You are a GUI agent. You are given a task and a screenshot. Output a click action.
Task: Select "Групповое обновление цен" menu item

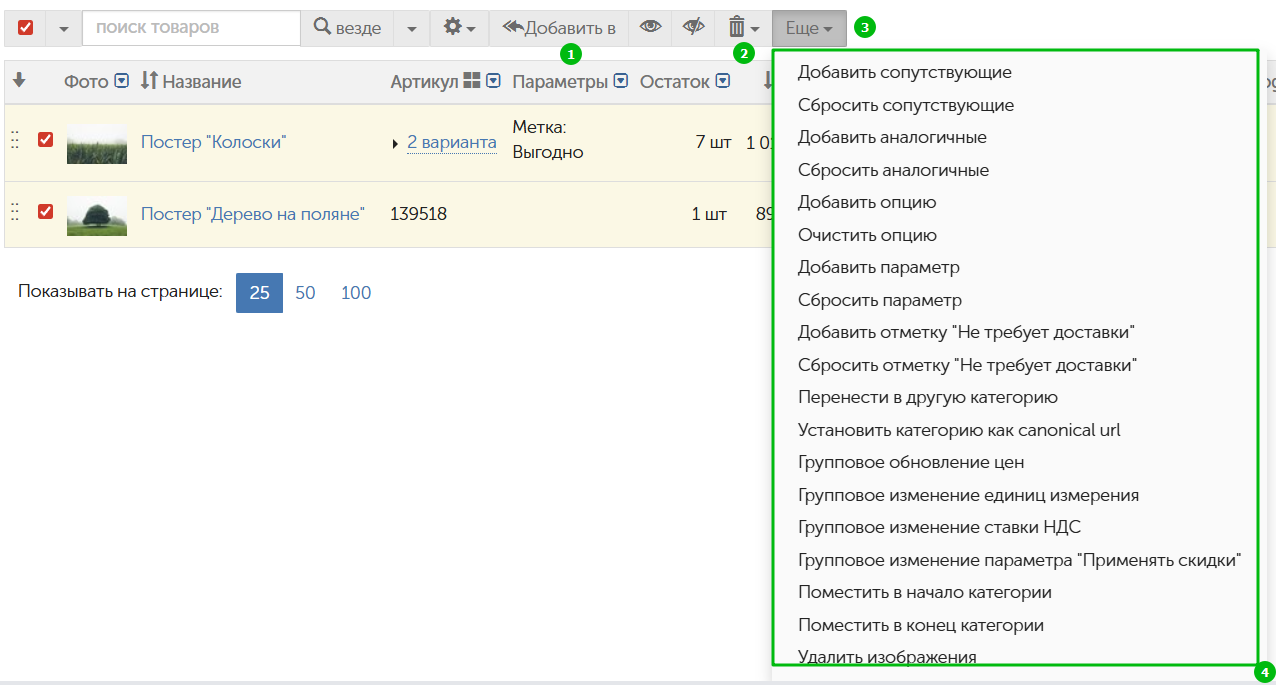point(910,462)
